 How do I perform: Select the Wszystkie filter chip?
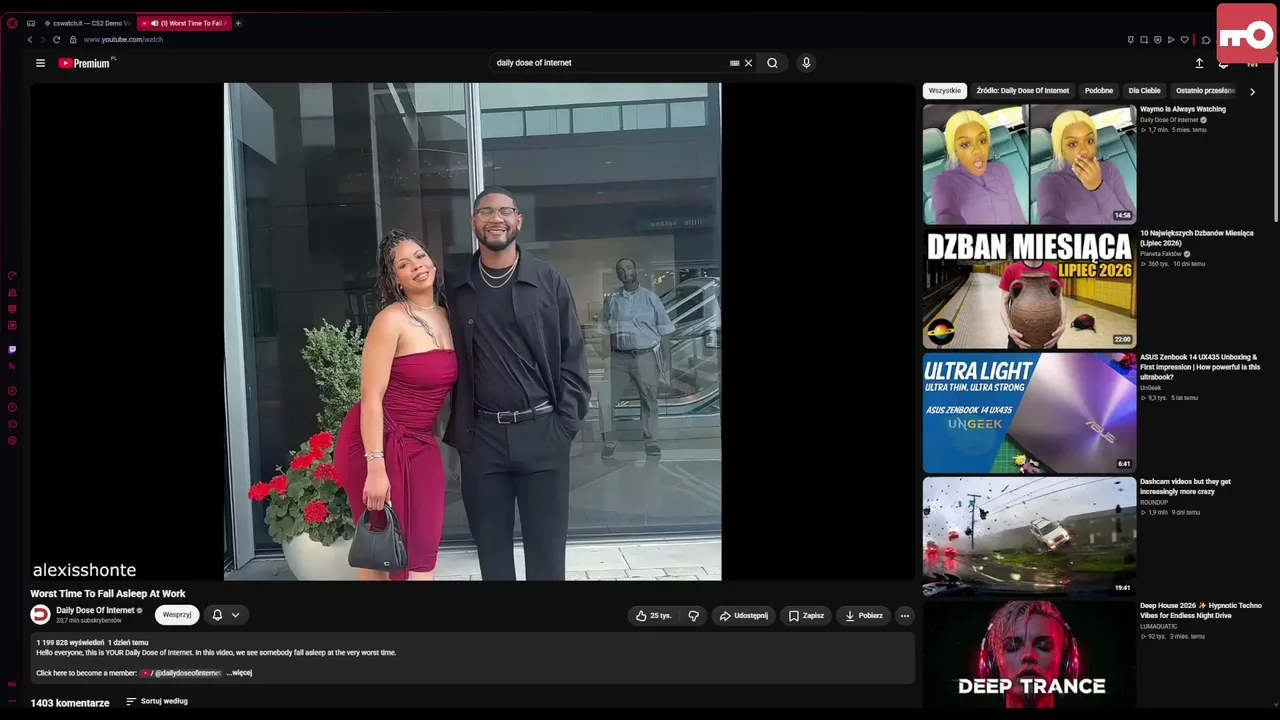(944, 91)
